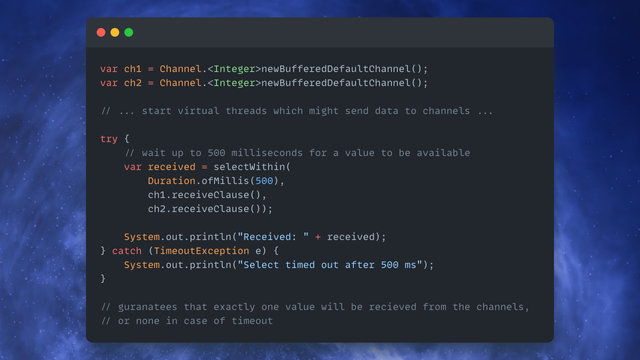Click the 'var ch2' declaration line

click(264, 83)
